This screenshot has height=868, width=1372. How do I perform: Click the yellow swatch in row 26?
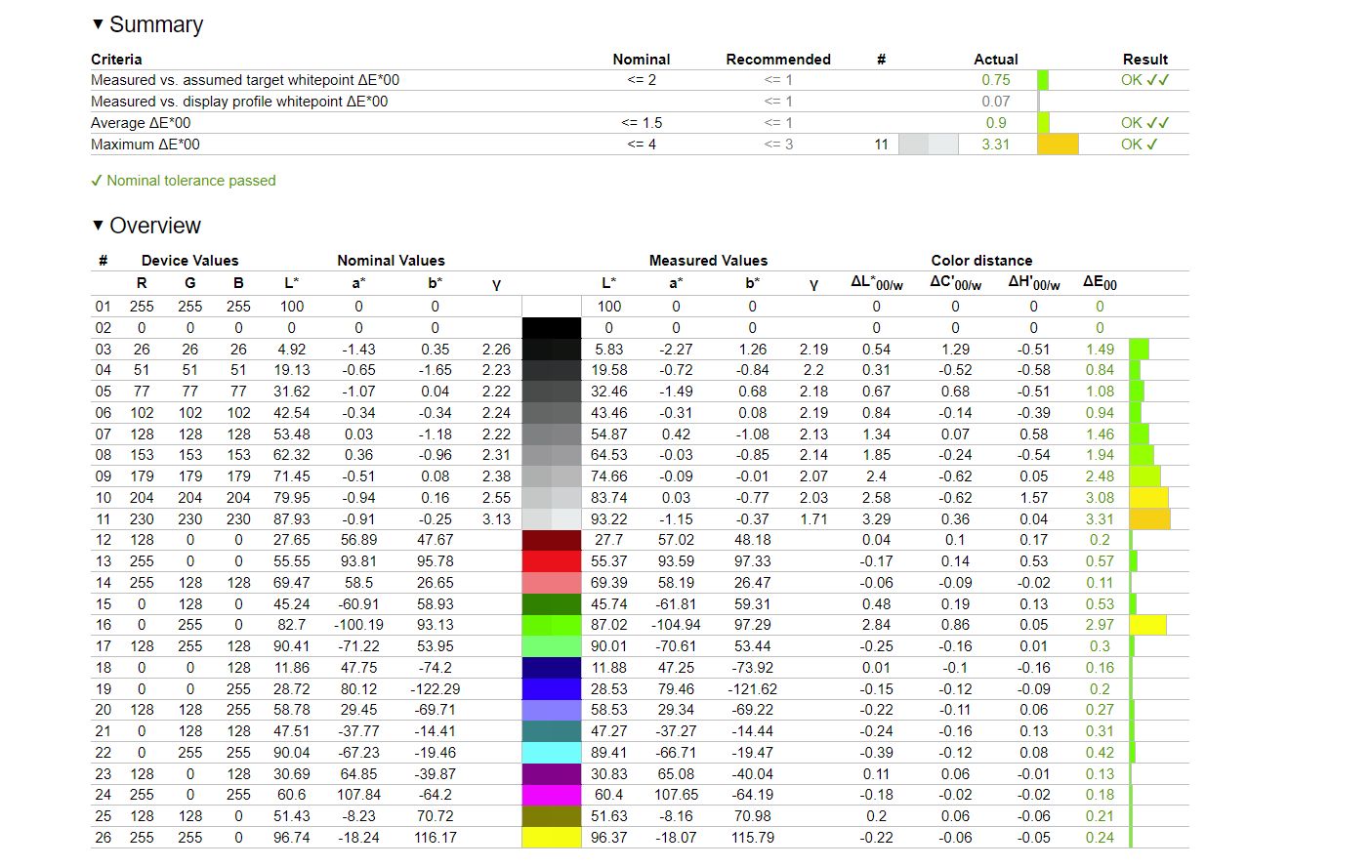point(552,838)
